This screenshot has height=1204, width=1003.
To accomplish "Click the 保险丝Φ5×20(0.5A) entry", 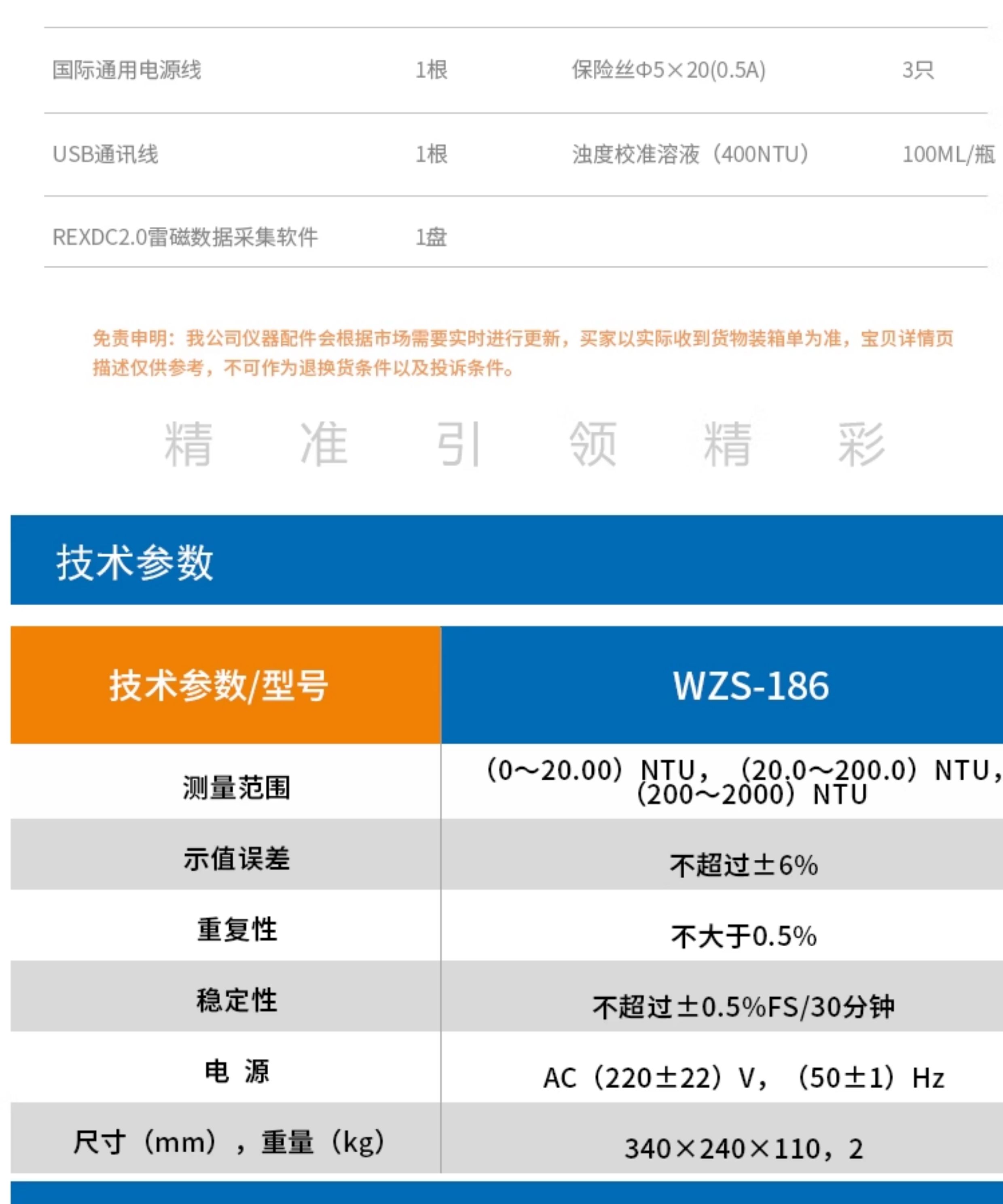I will [x=668, y=70].
